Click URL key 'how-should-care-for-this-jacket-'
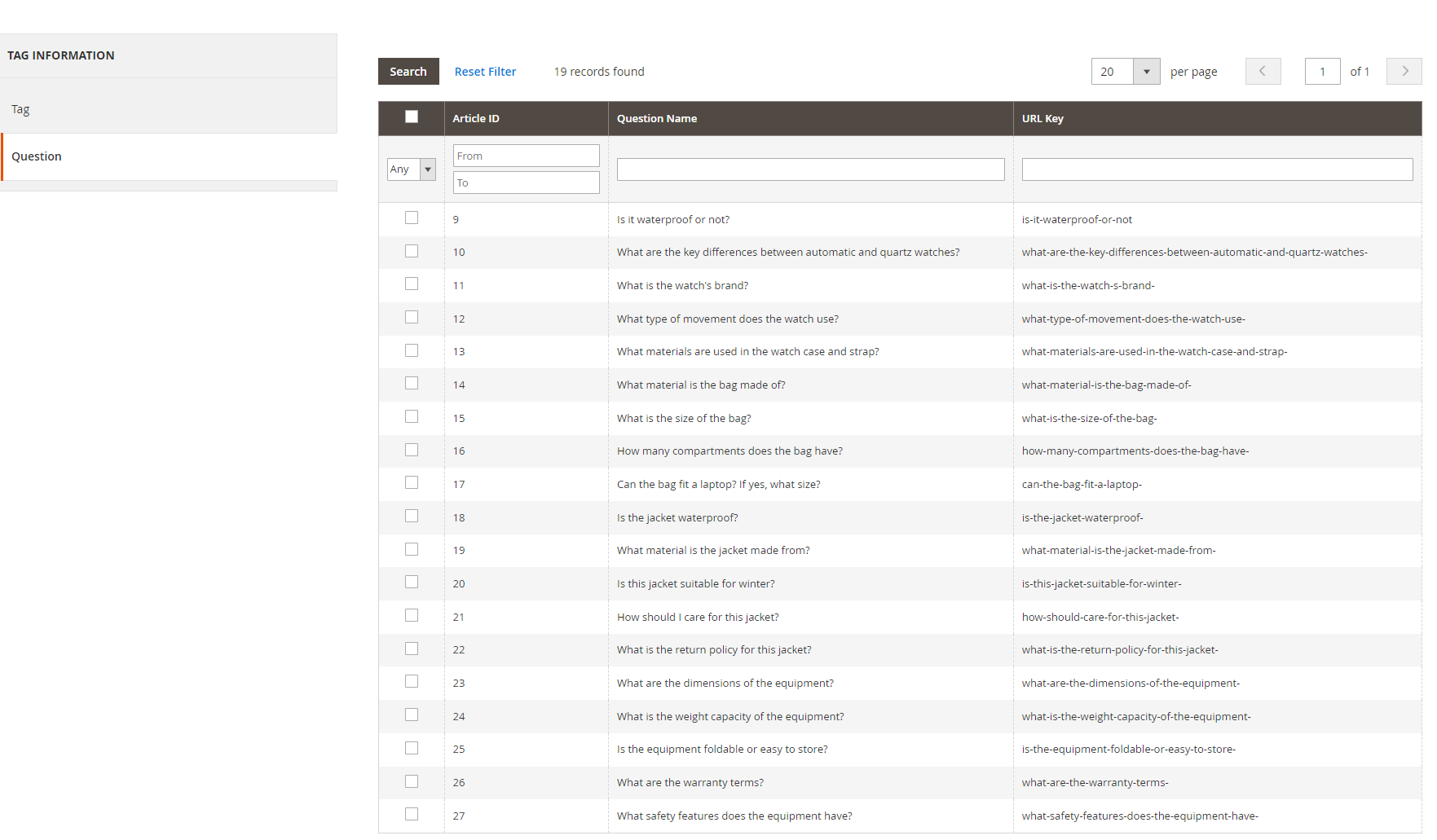Image resolution: width=1437 pixels, height=840 pixels. [1100, 617]
